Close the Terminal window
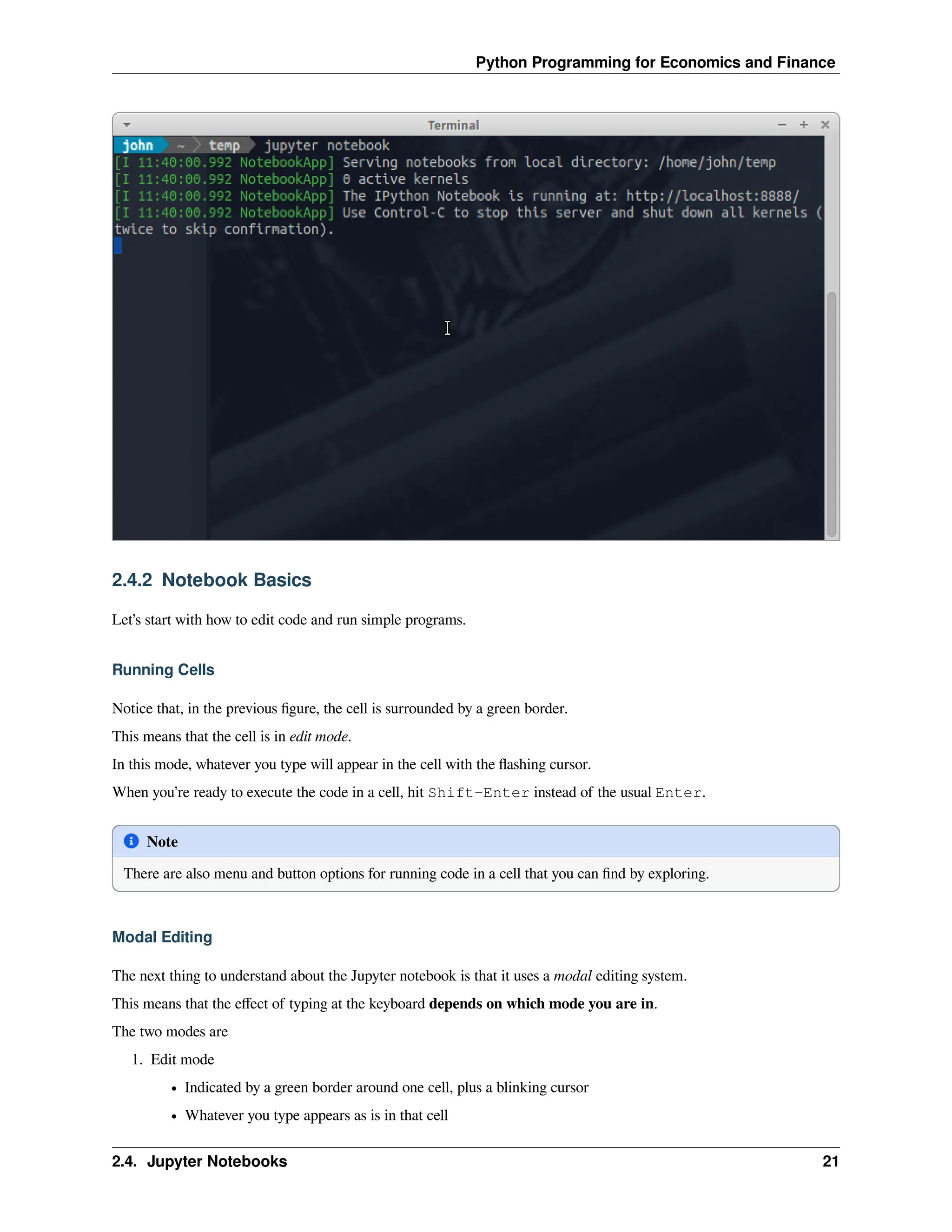 825,125
